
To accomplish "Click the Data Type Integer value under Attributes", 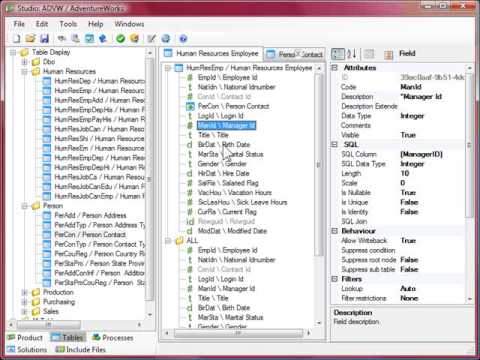I will point(412,116).
